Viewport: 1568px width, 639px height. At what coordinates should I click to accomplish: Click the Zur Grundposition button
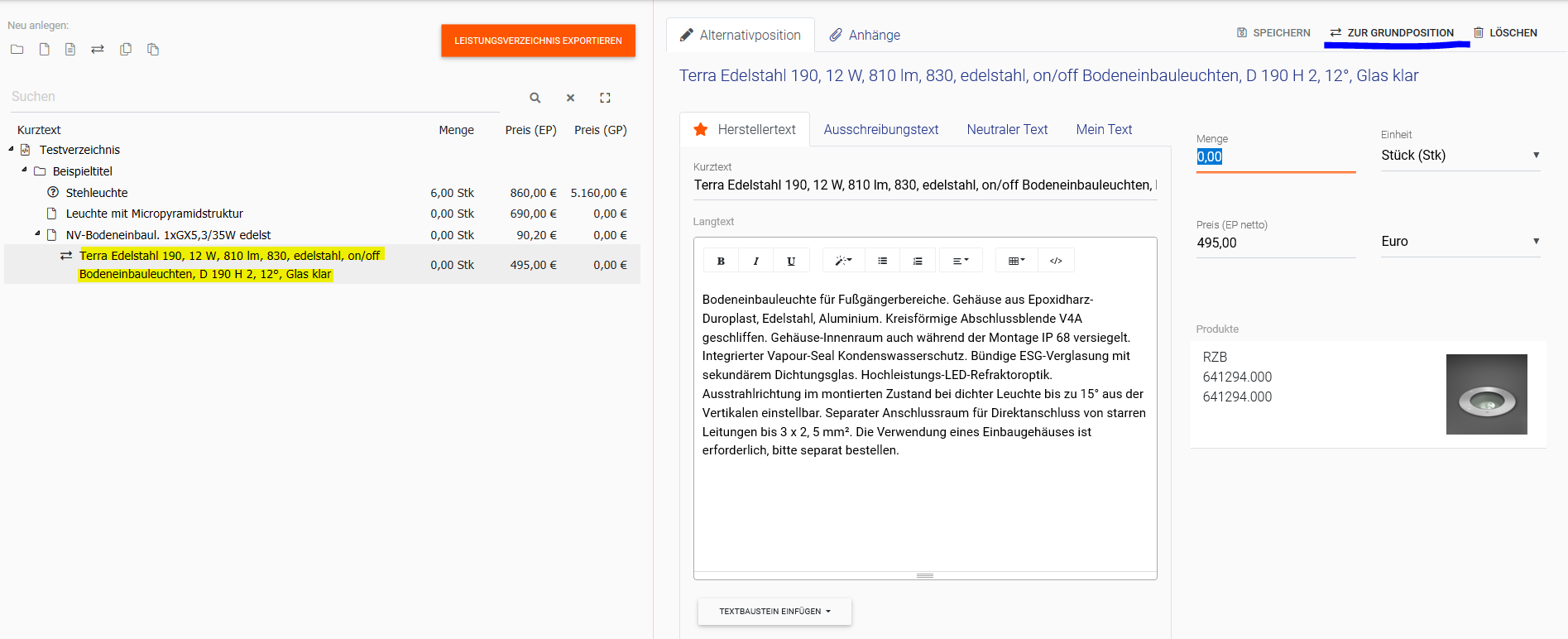[x=1392, y=33]
